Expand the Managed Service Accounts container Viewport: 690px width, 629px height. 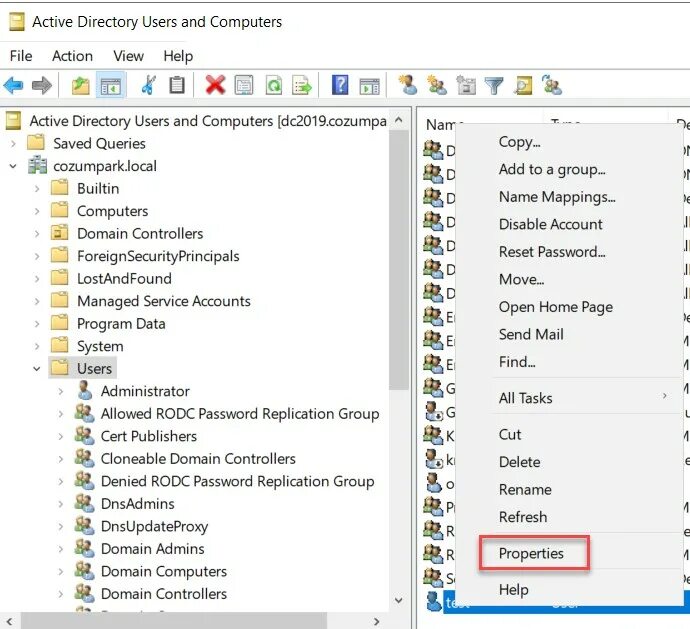pos(37,302)
